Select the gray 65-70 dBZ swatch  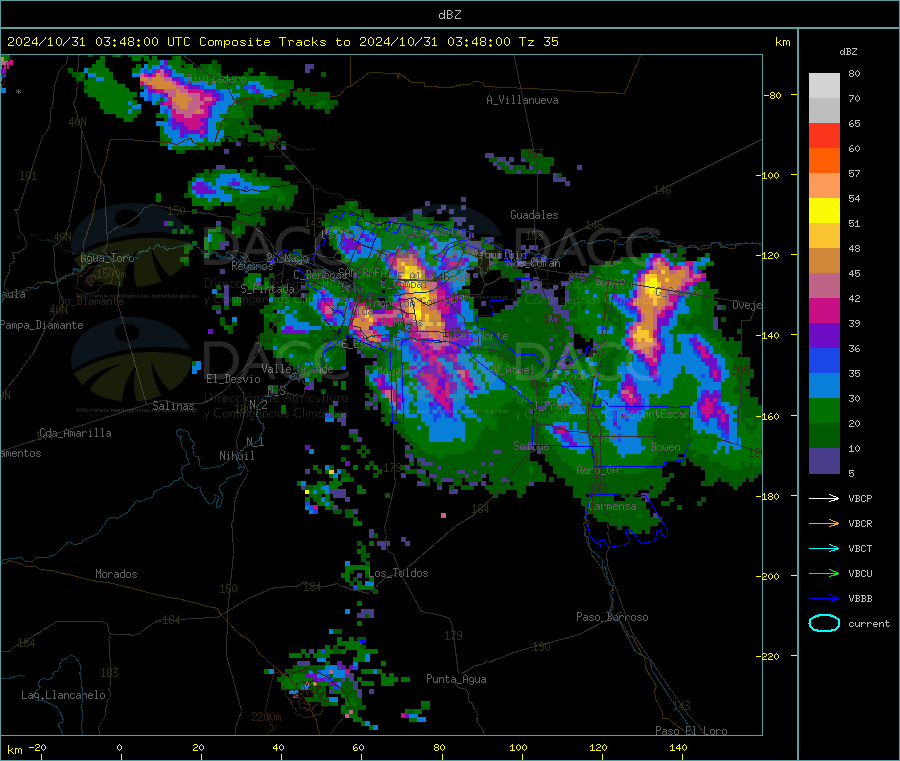coord(824,111)
